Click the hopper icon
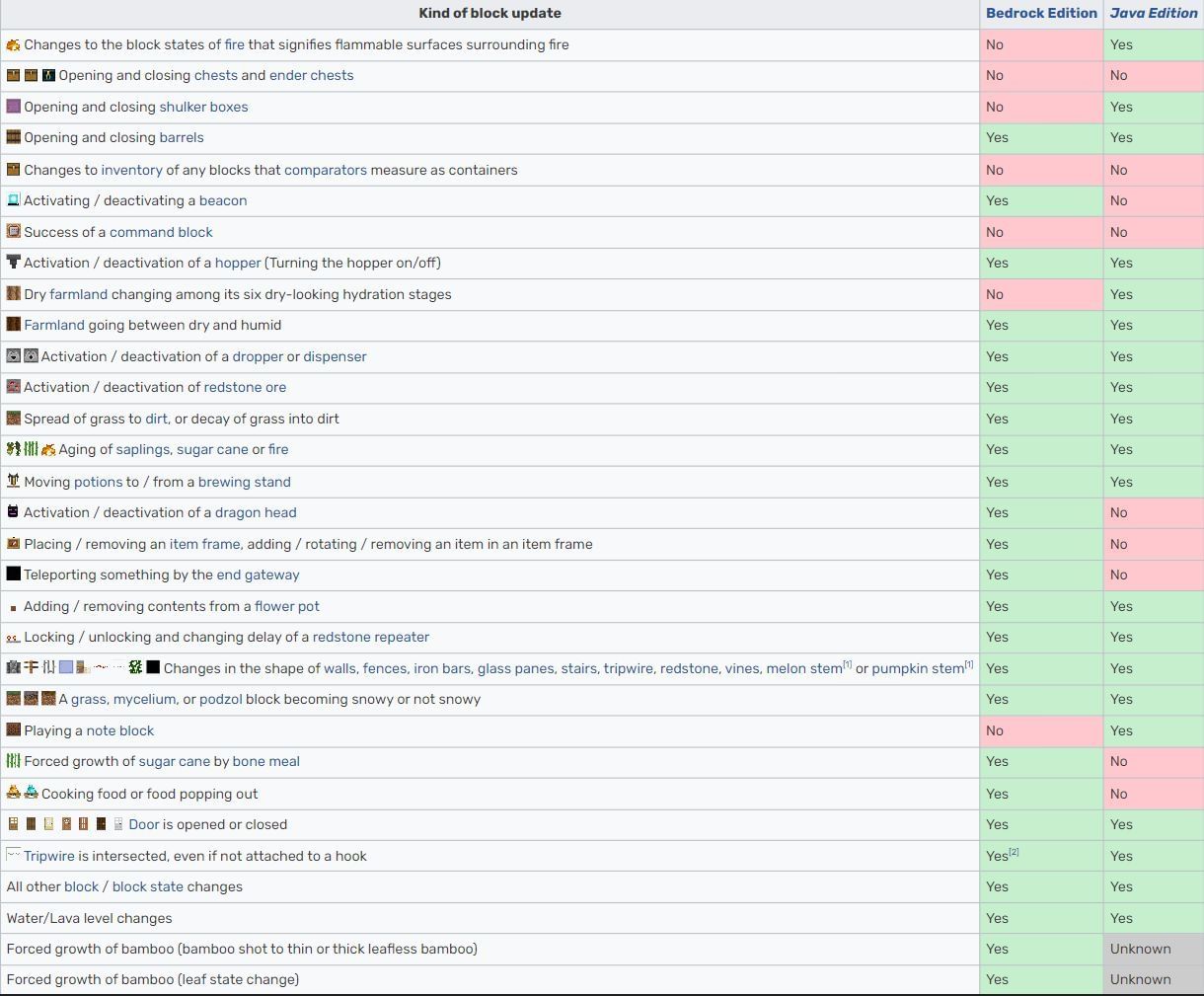Image resolution: width=1204 pixels, height=996 pixels. click(14, 263)
